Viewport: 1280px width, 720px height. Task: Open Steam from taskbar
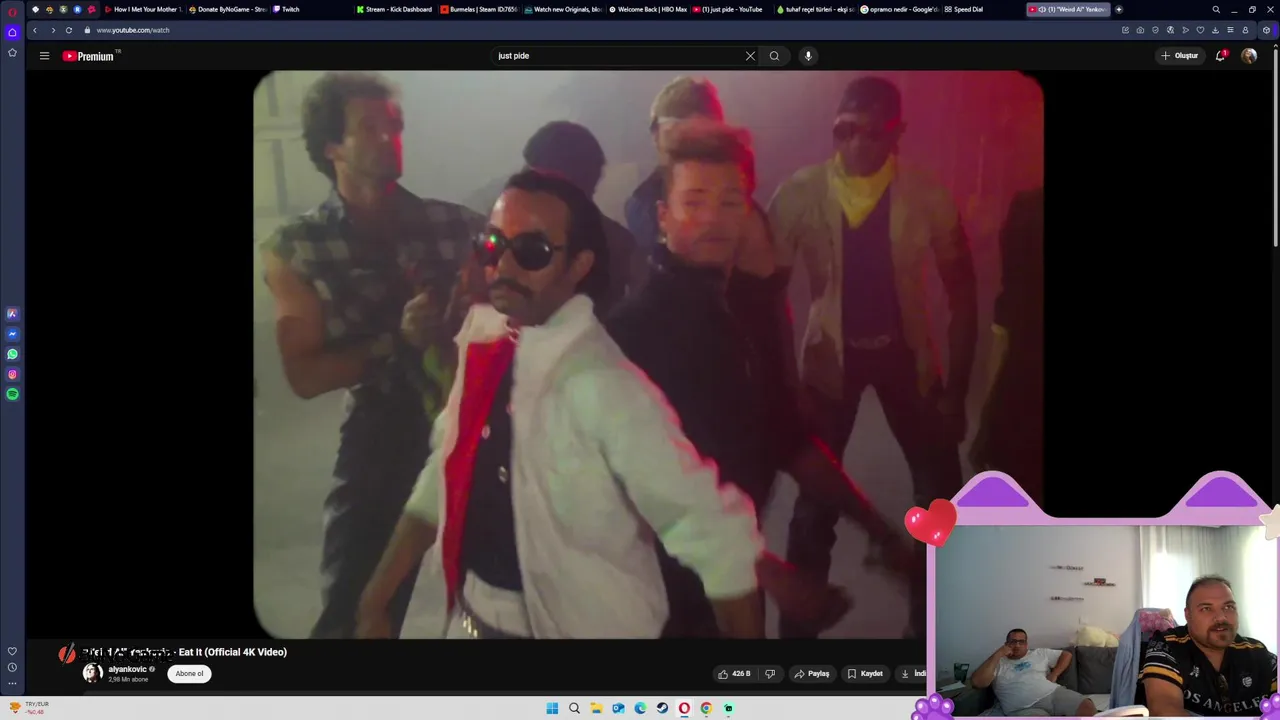point(662,708)
